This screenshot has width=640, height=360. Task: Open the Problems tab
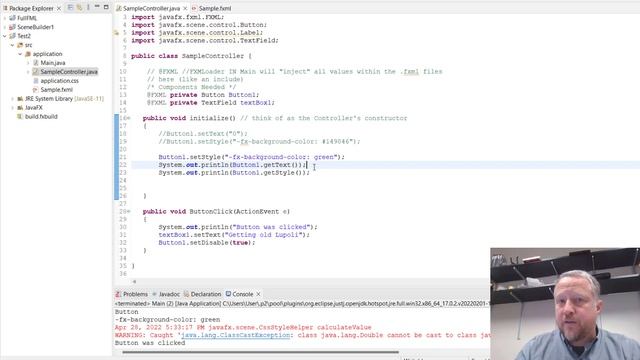tap(131, 294)
